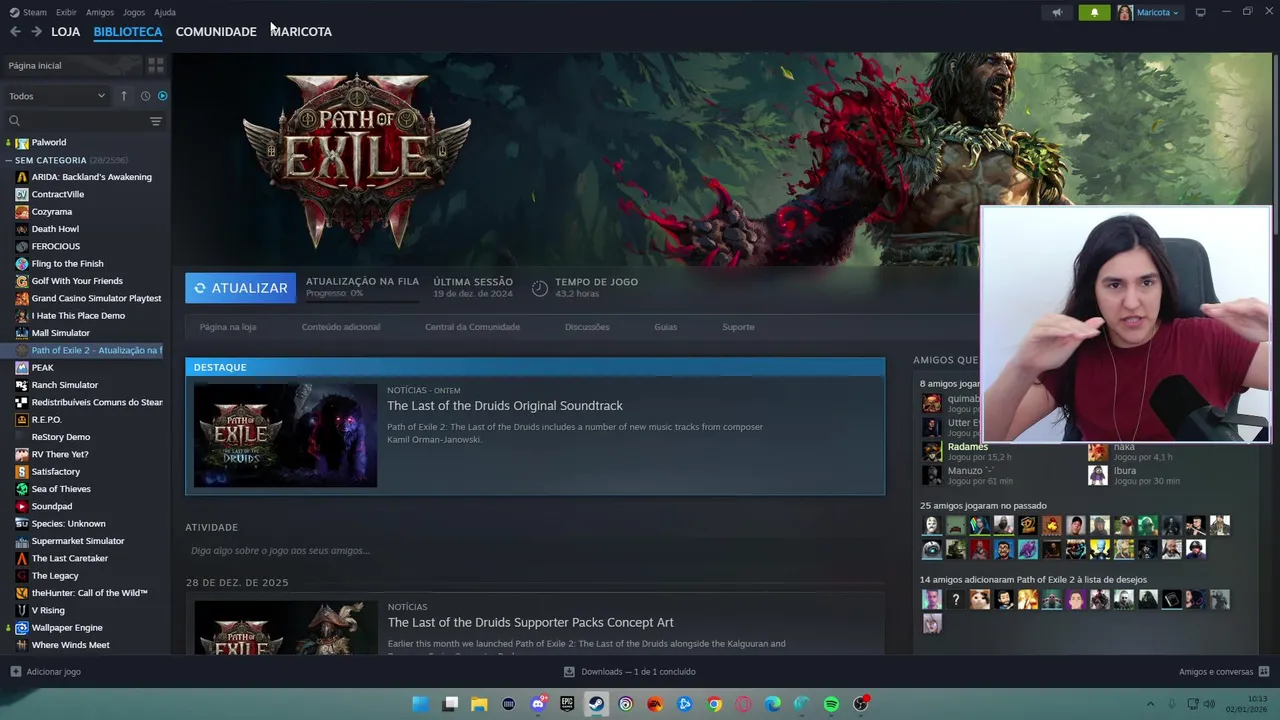Open the Amigos menu
Screen dimensions: 1280x720
(100, 13)
